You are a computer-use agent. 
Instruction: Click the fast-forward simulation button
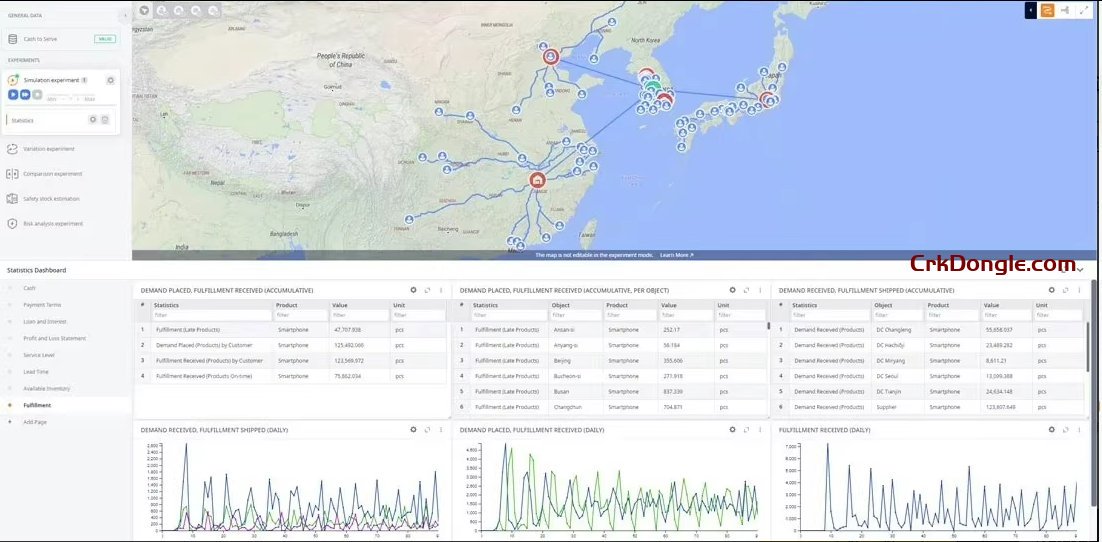(25, 94)
